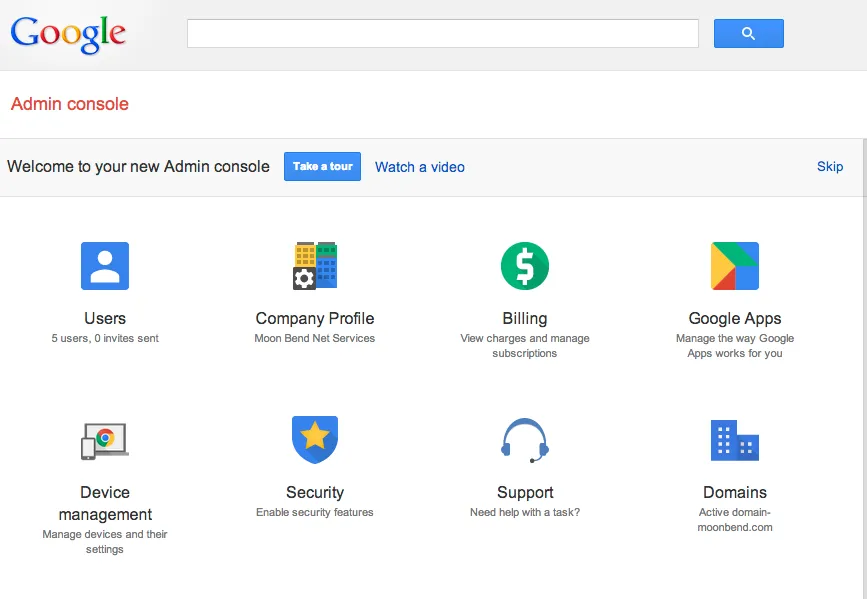Open the Security shield star icon

[315, 440]
